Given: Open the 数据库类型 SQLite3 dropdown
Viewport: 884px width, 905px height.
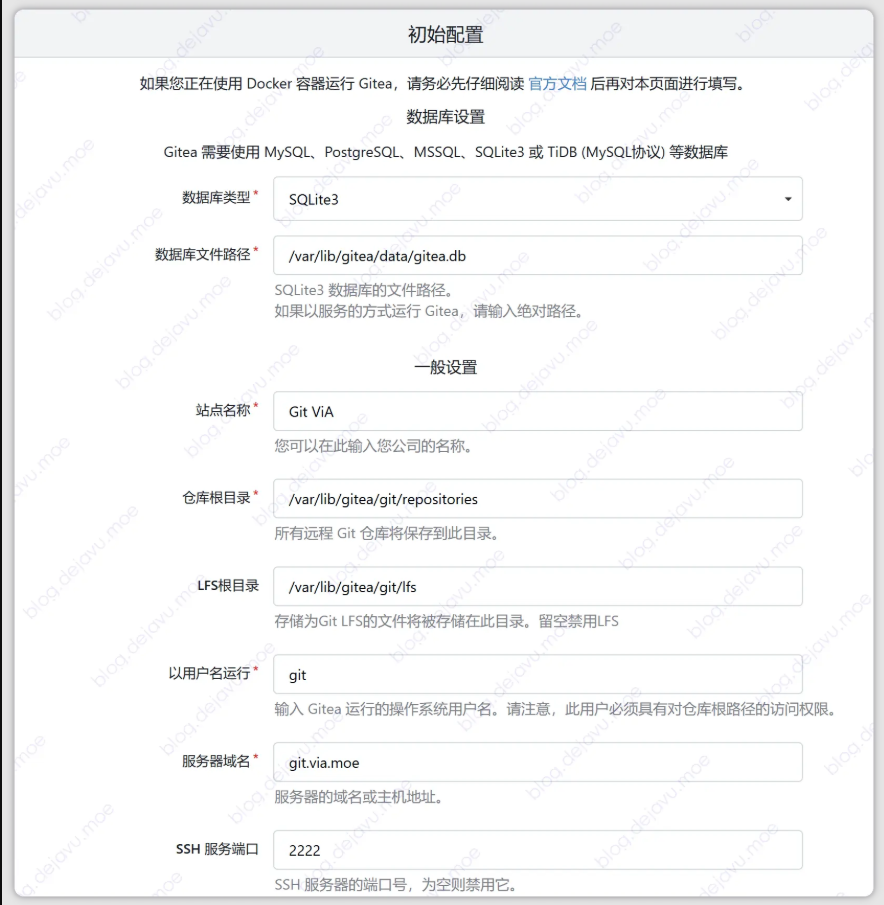Looking at the screenshot, I should click(538, 199).
